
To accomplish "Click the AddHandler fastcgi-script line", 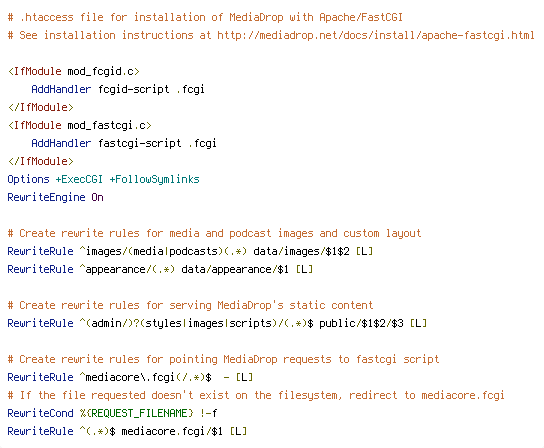I will 124,143.
